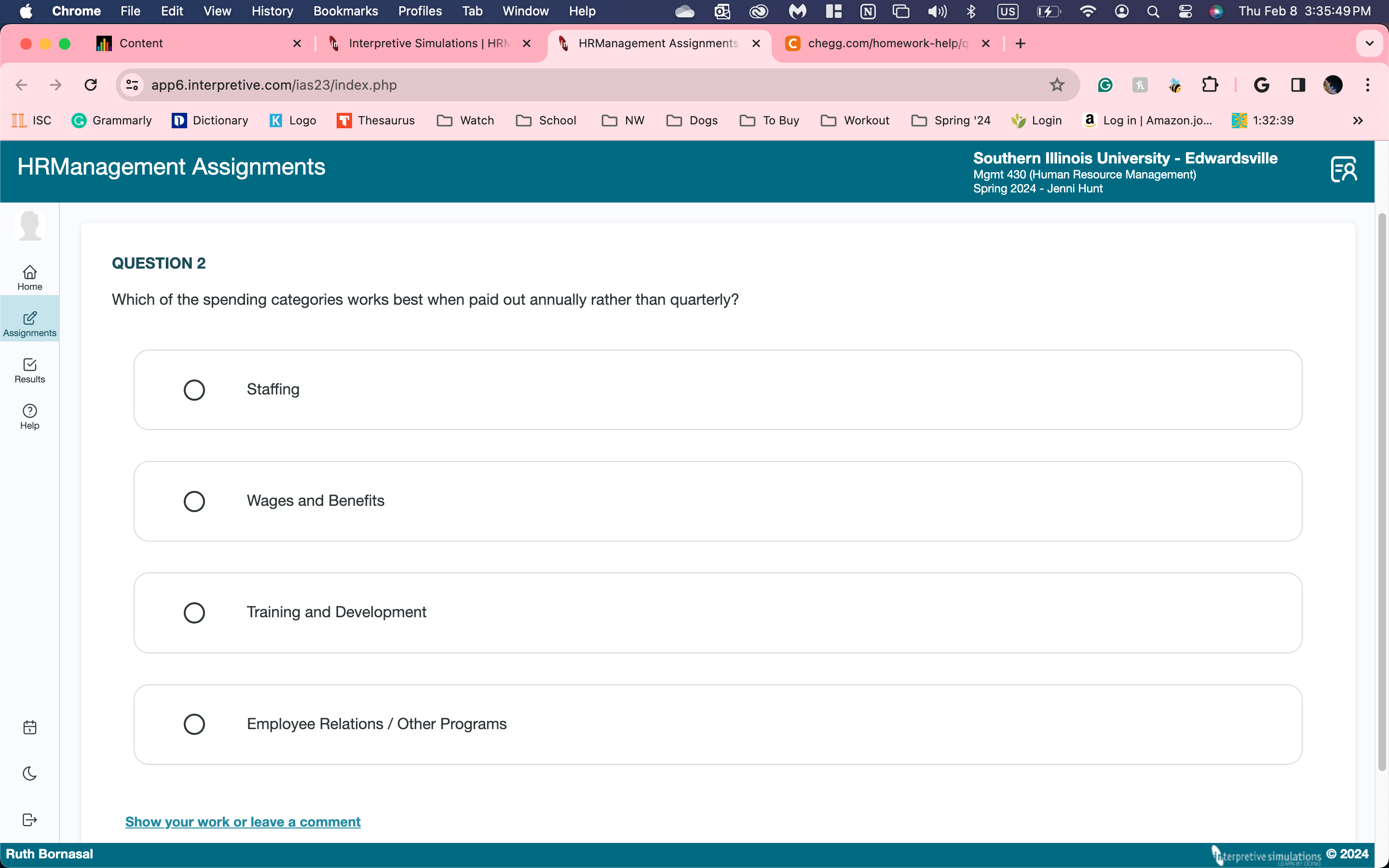Open the Chrome three-dot menu

coord(1367,84)
